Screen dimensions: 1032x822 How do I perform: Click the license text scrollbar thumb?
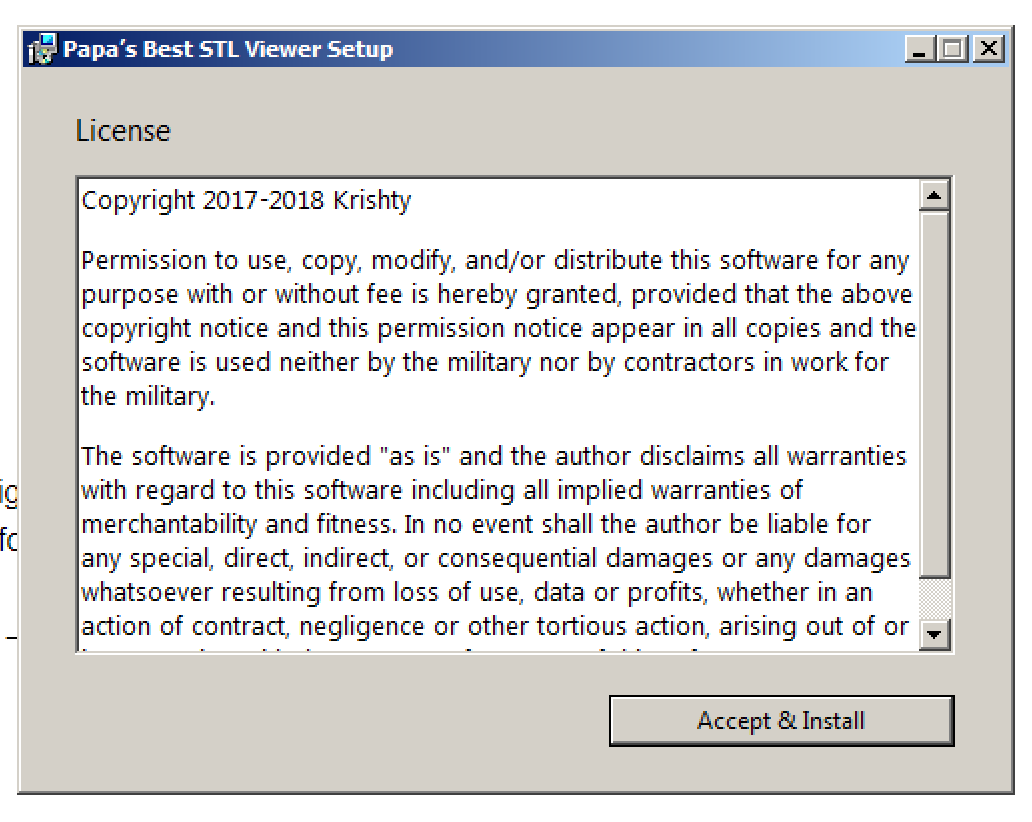pos(935,394)
